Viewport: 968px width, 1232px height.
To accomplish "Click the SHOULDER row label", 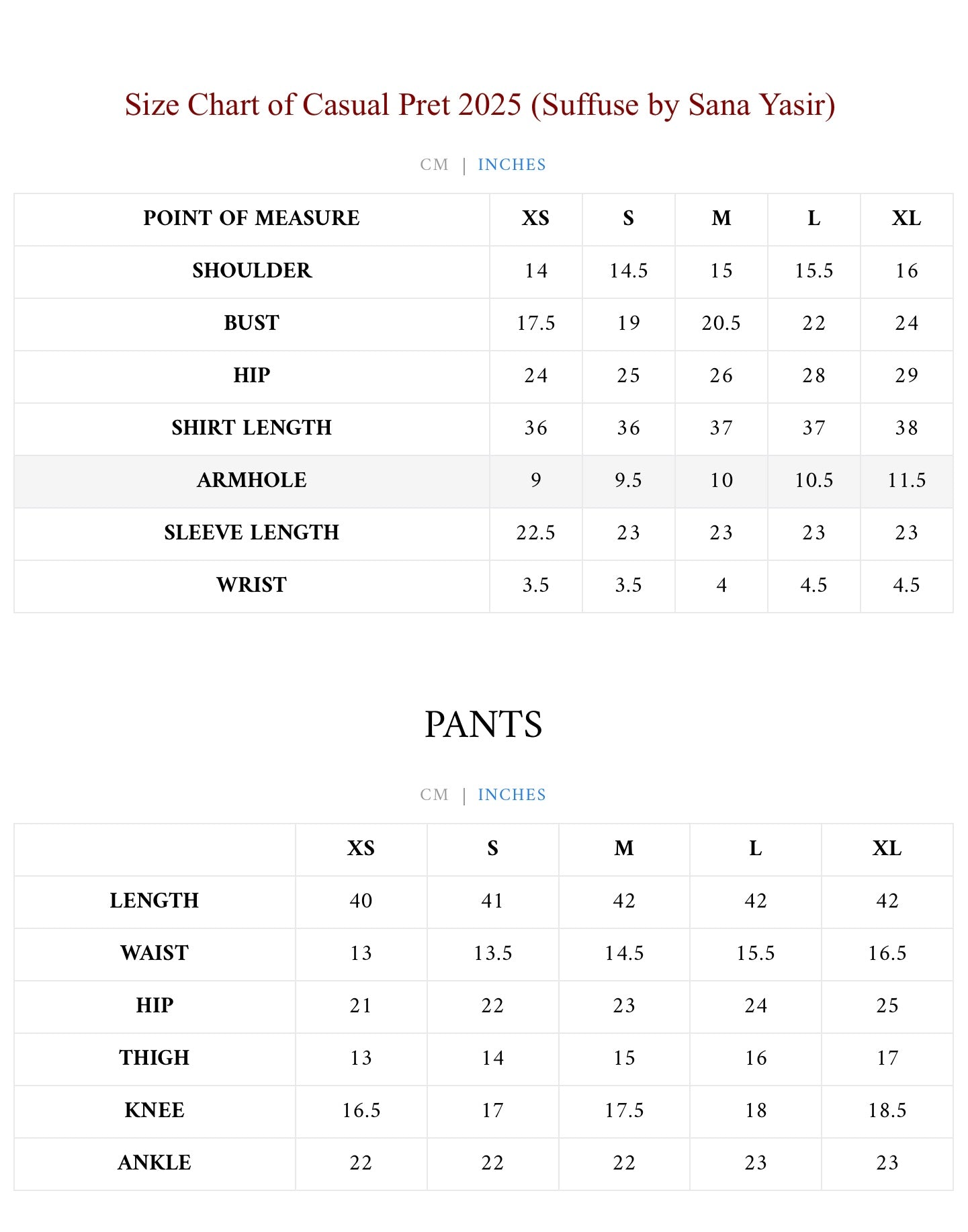I will (251, 271).
